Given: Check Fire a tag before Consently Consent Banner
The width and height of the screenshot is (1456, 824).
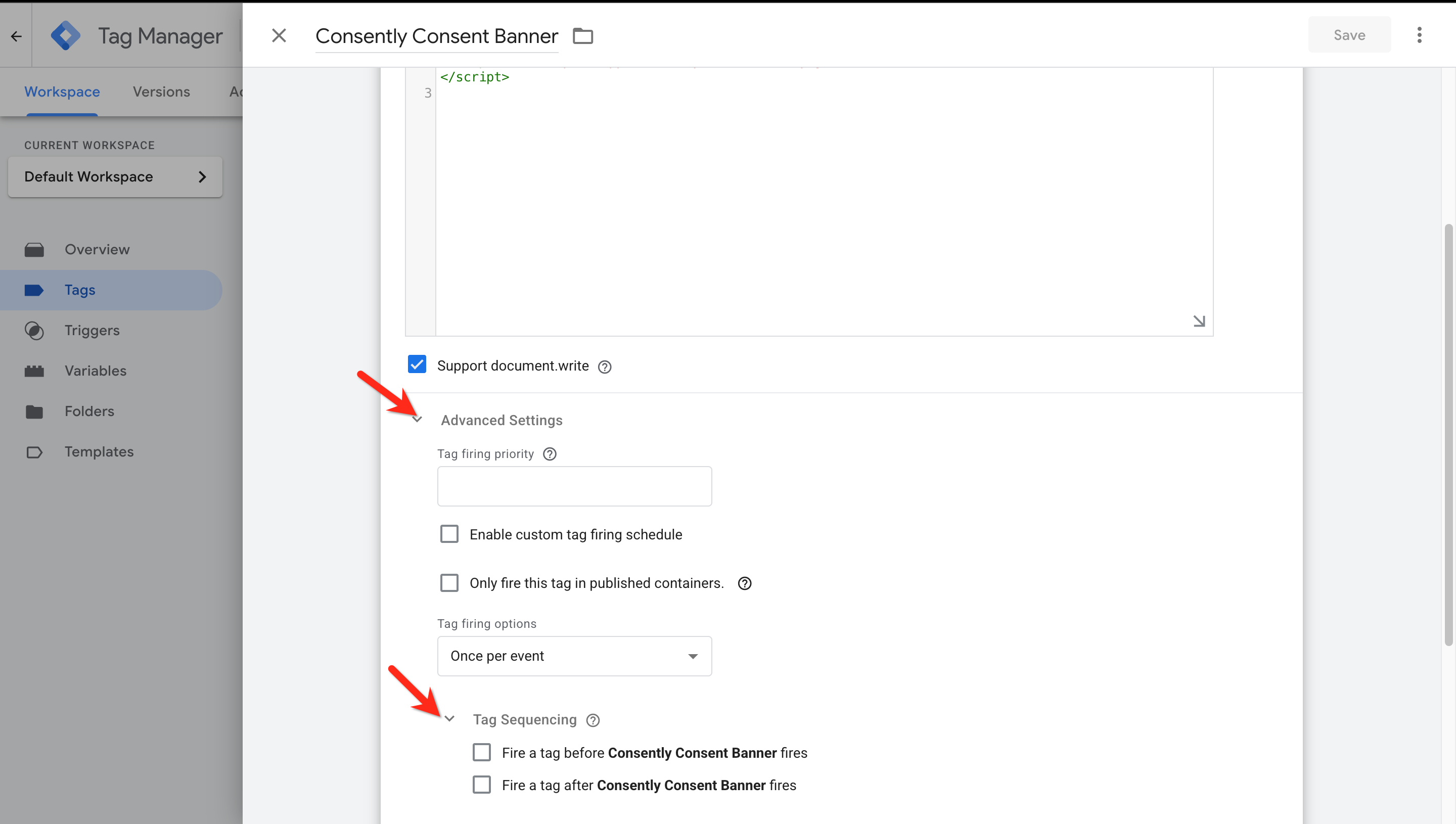Looking at the screenshot, I should coord(482,752).
